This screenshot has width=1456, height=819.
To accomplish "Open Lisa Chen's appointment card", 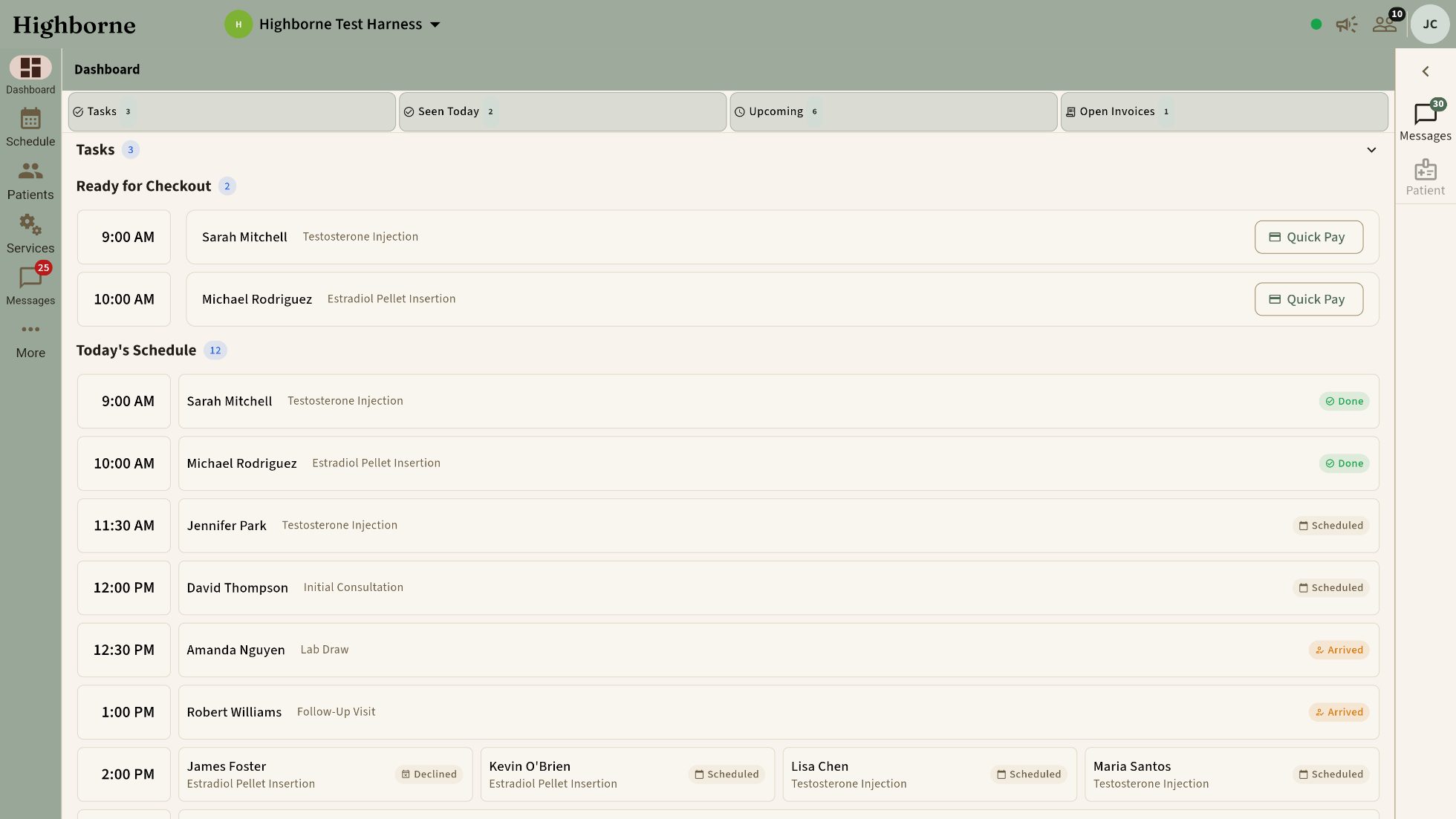I will coord(929,774).
